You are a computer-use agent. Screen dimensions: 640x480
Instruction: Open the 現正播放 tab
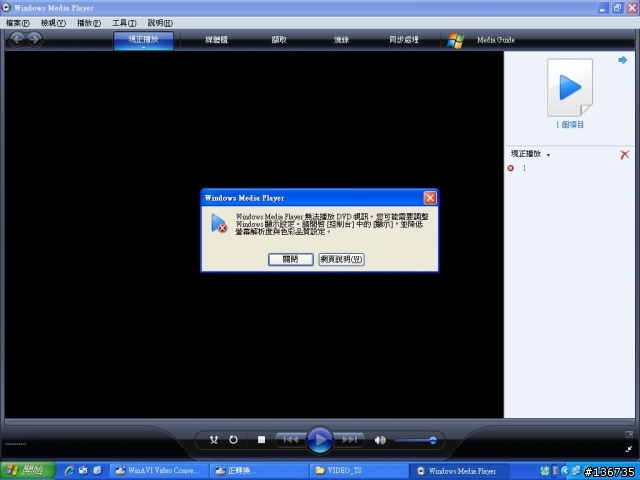point(143,39)
